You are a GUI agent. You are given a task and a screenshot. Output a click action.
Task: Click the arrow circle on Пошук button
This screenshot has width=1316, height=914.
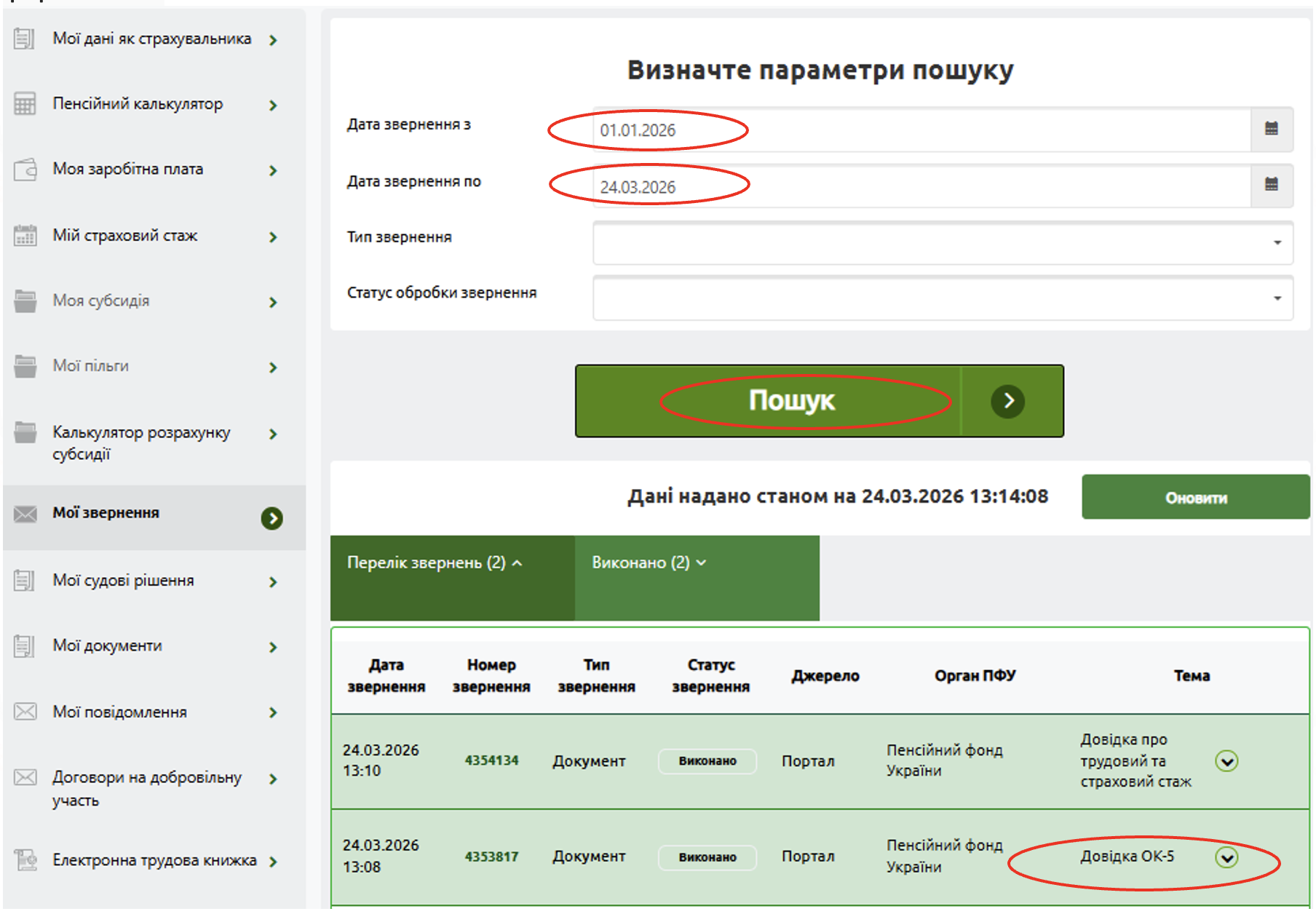pos(1007,401)
